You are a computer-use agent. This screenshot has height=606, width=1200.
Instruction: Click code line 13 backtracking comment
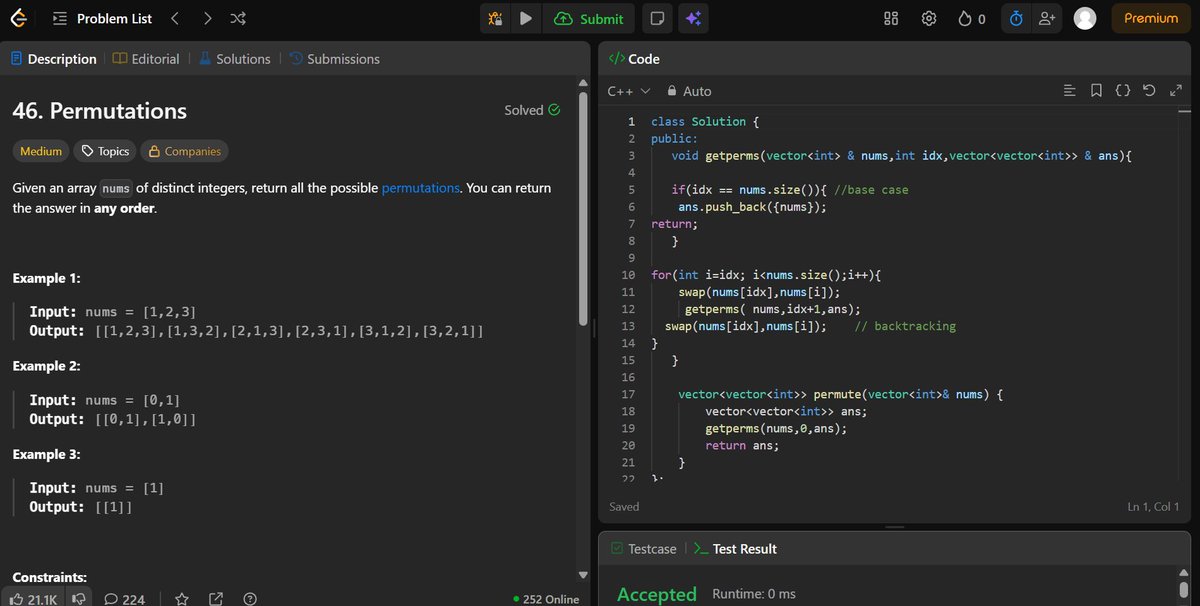coord(905,326)
